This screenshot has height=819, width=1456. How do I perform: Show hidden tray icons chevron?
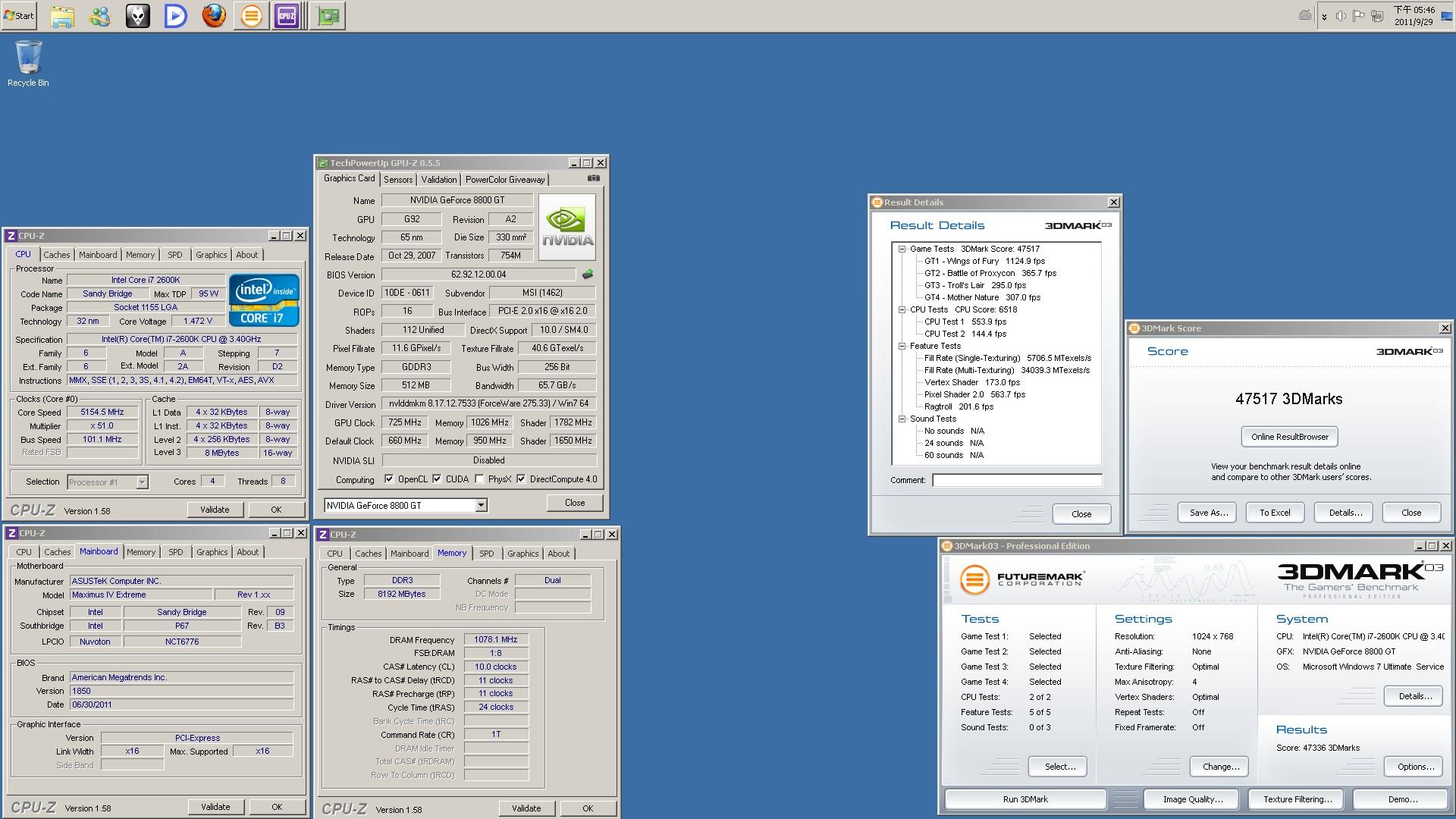click(1324, 16)
